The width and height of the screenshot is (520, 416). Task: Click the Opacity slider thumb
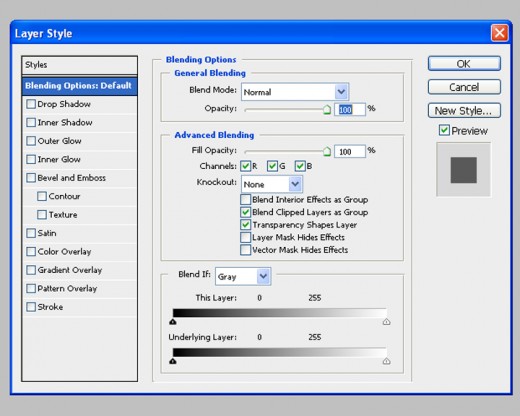pyautogui.click(x=327, y=109)
